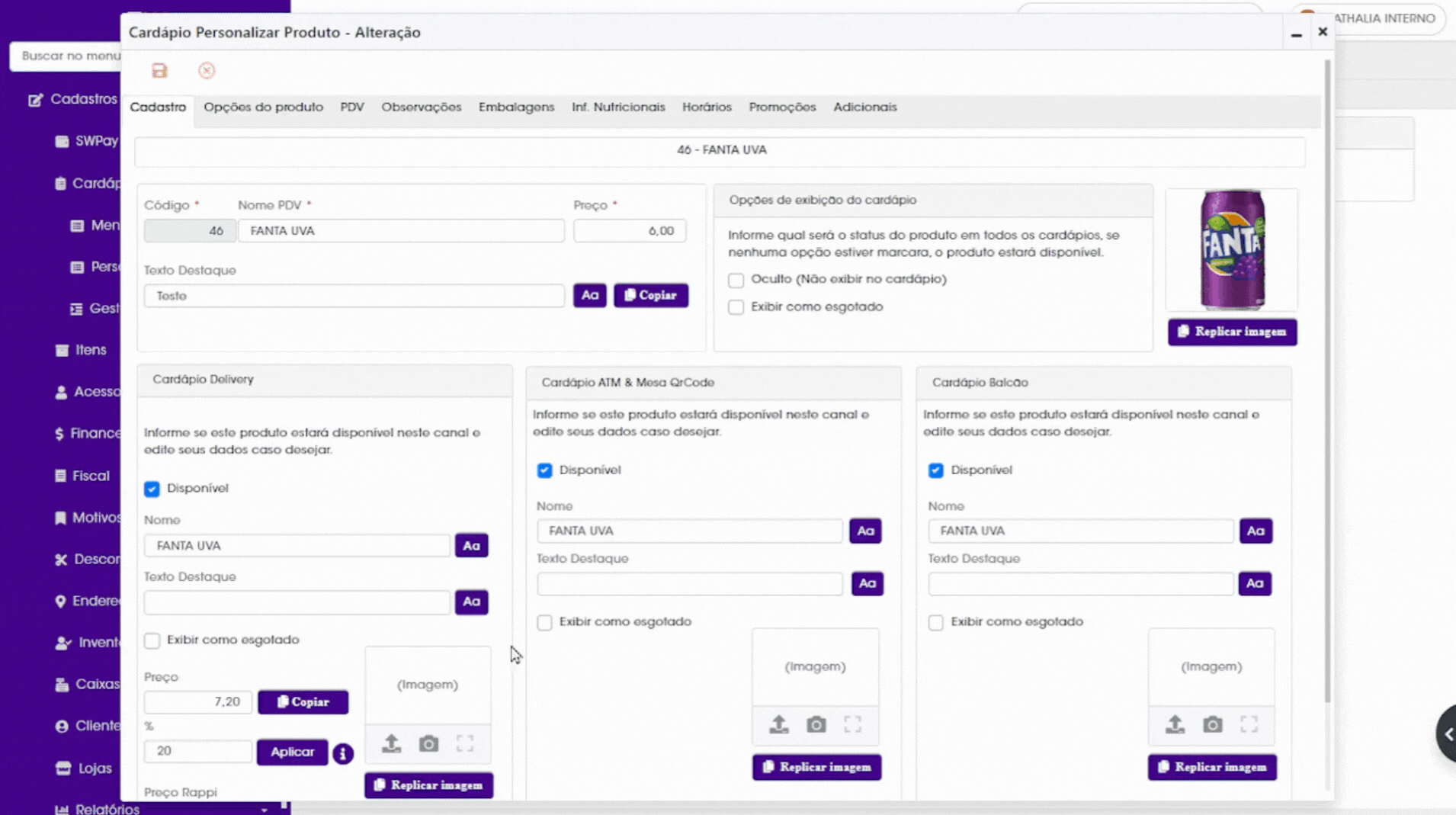The height and width of the screenshot is (815, 1456).
Task: Click the red cancel circle icon
Action: tap(207, 71)
